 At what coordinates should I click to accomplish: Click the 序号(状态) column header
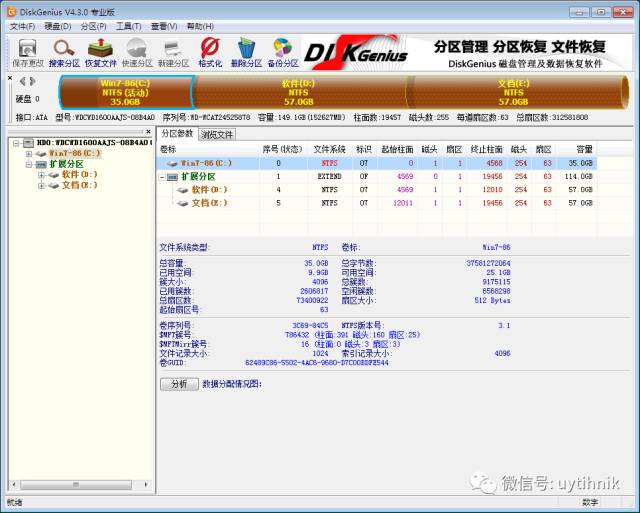283,149
